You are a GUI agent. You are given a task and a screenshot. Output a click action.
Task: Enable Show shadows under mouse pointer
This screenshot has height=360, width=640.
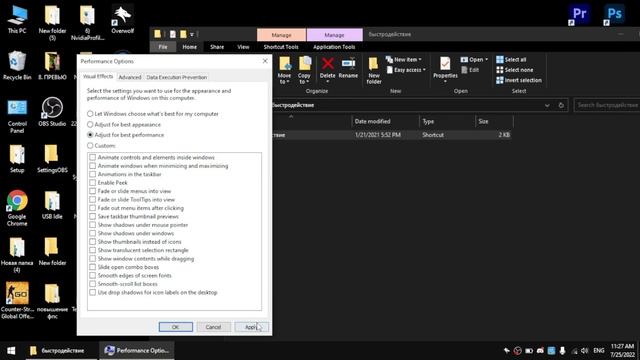[x=93, y=225]
